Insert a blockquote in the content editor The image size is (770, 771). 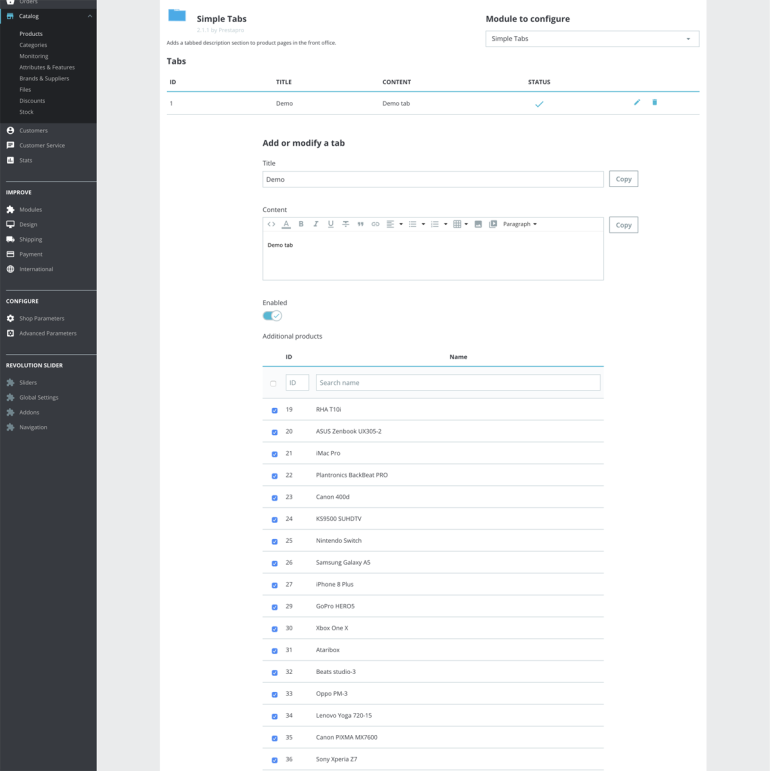pyautogui.click(x=360, y=224)
